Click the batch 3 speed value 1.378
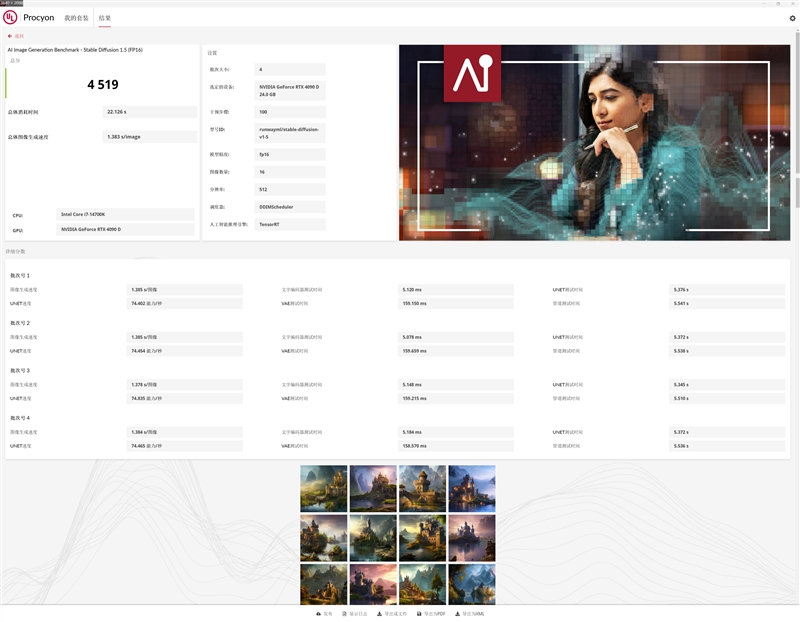800x622 pixels. click(185, 385)
